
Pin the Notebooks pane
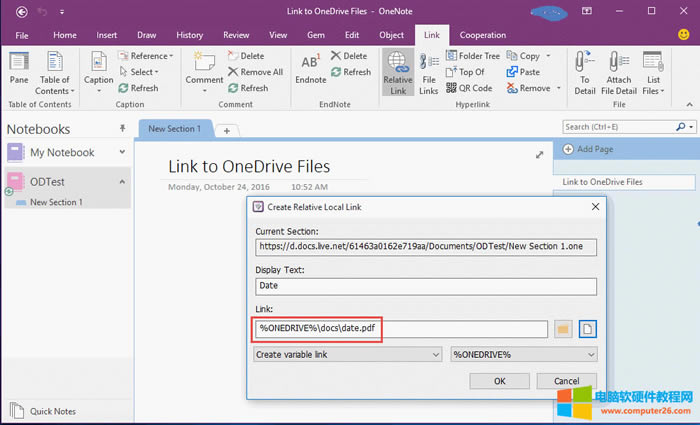pyautogui.click(x=123, y=129)
